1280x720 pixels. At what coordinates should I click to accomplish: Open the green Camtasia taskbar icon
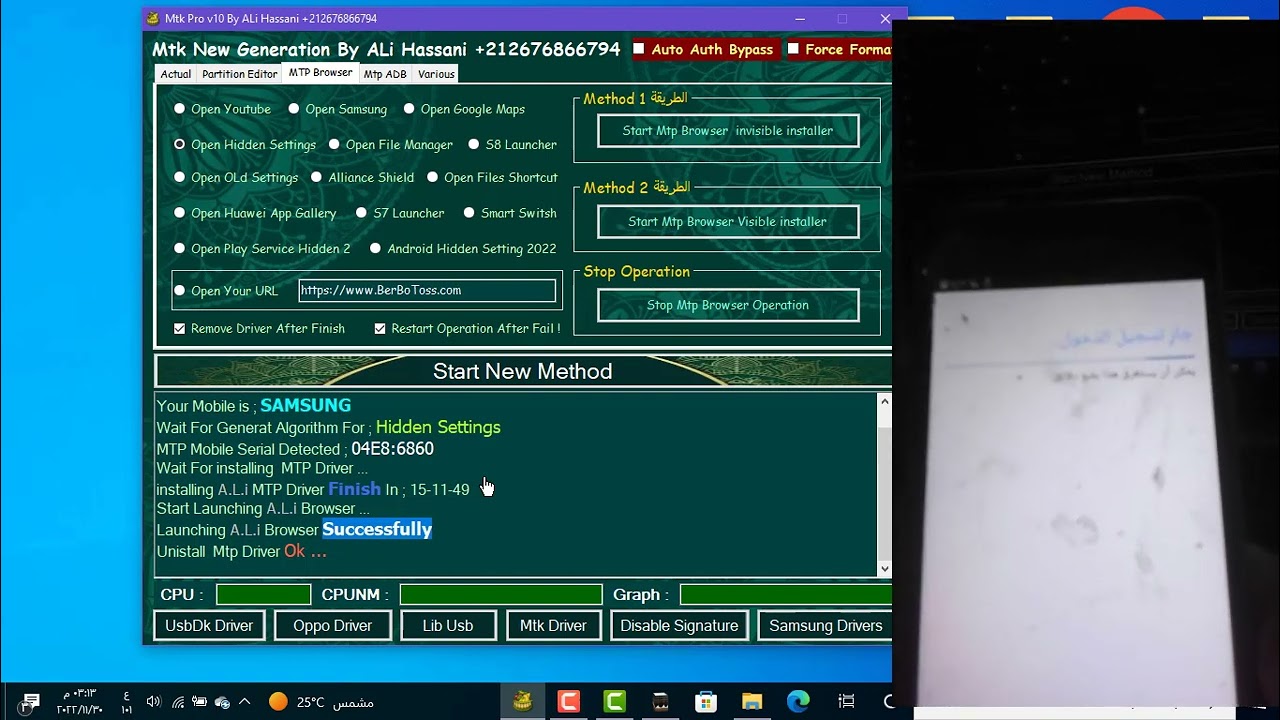coord(615,702)
